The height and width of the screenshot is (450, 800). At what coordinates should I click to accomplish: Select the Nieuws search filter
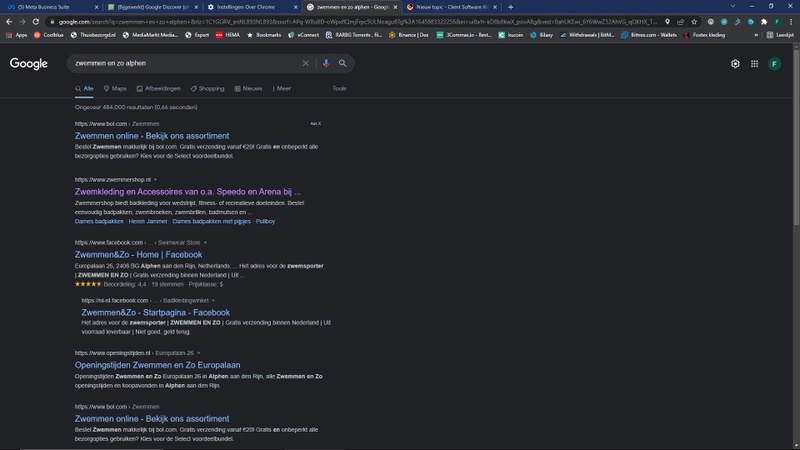[x=248, y=89]
